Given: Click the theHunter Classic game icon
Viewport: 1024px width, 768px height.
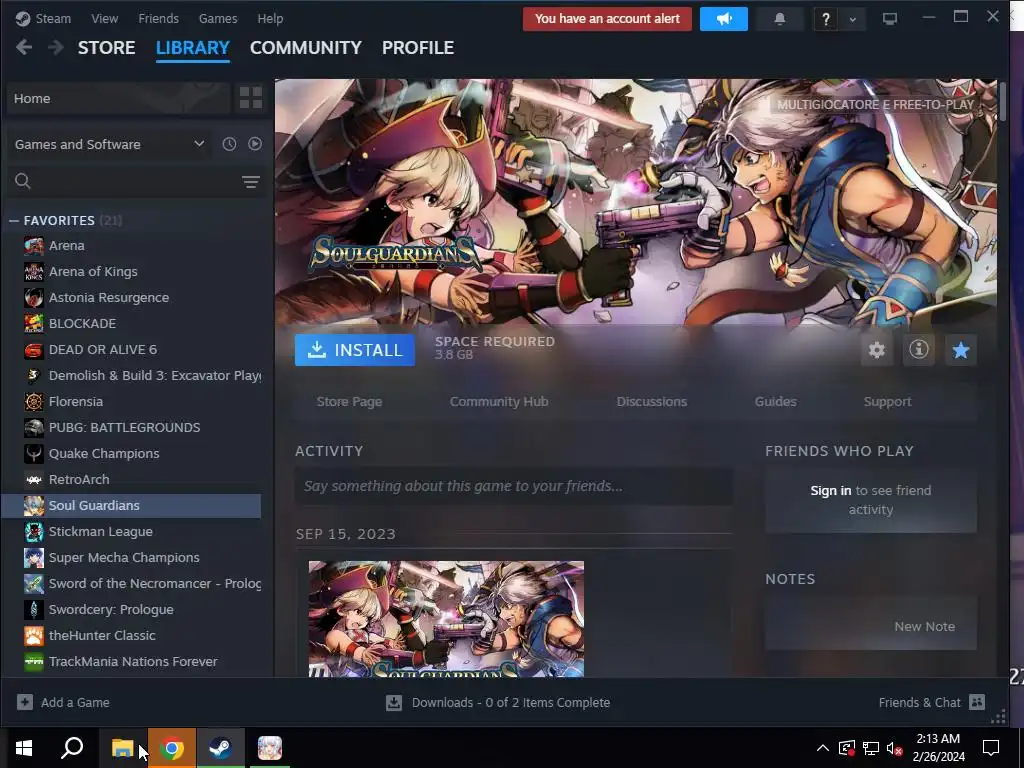Looking at the screenshot, I should (x=34, y=635).
